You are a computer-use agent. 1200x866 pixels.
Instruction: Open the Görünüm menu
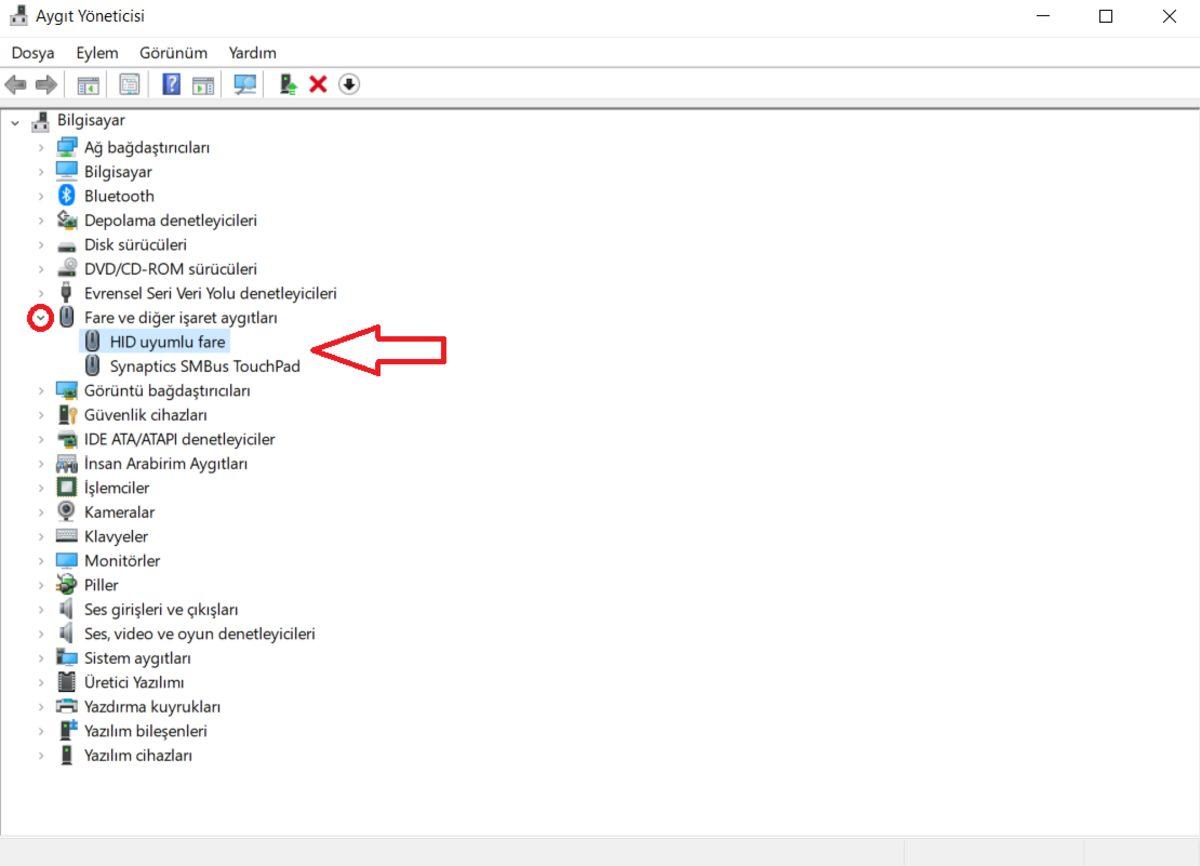[173, 52]
